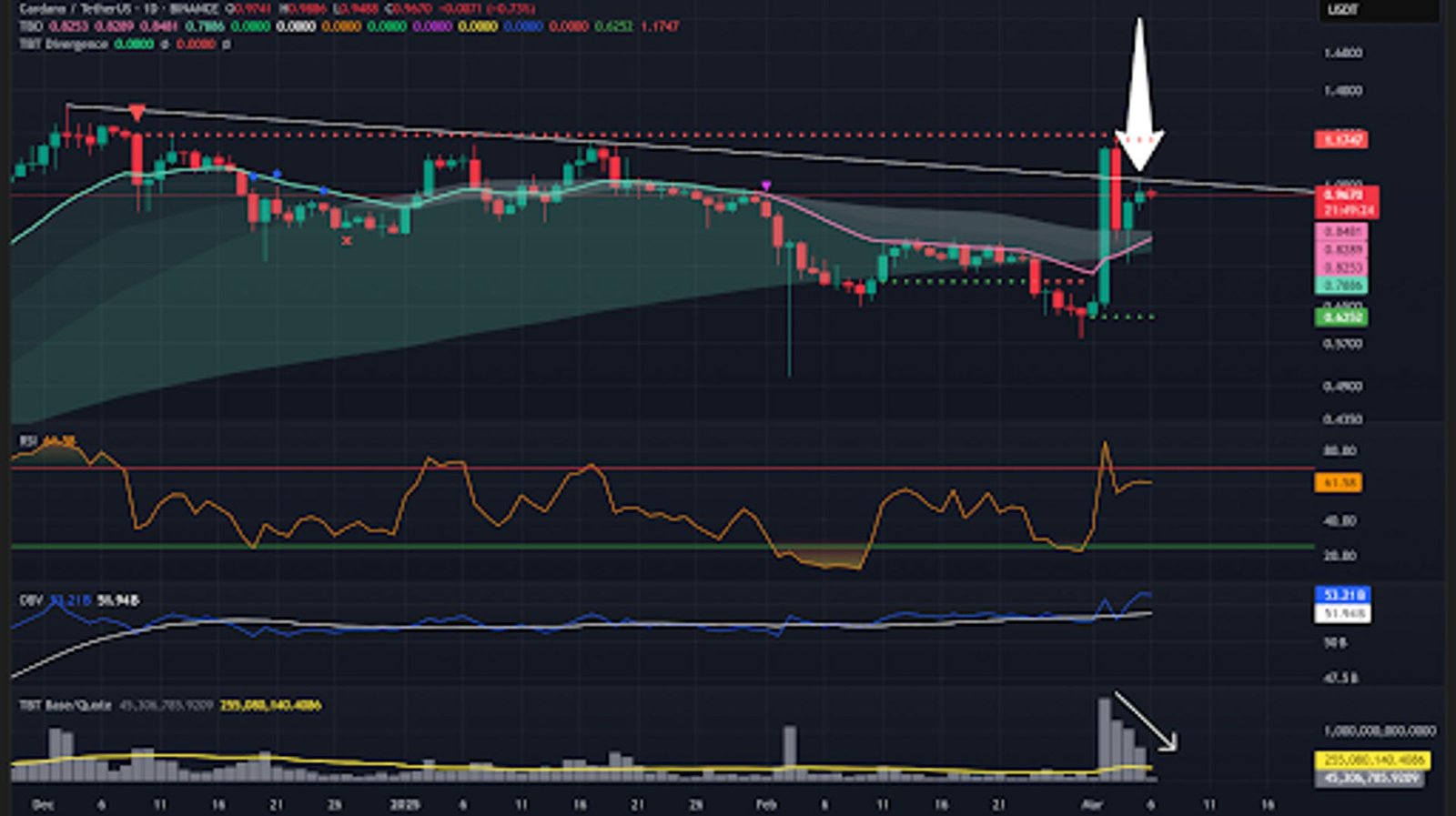Click the blue OBV value tag
The width and height of the screenshot is (1456, 816).
click(1342, 595)
